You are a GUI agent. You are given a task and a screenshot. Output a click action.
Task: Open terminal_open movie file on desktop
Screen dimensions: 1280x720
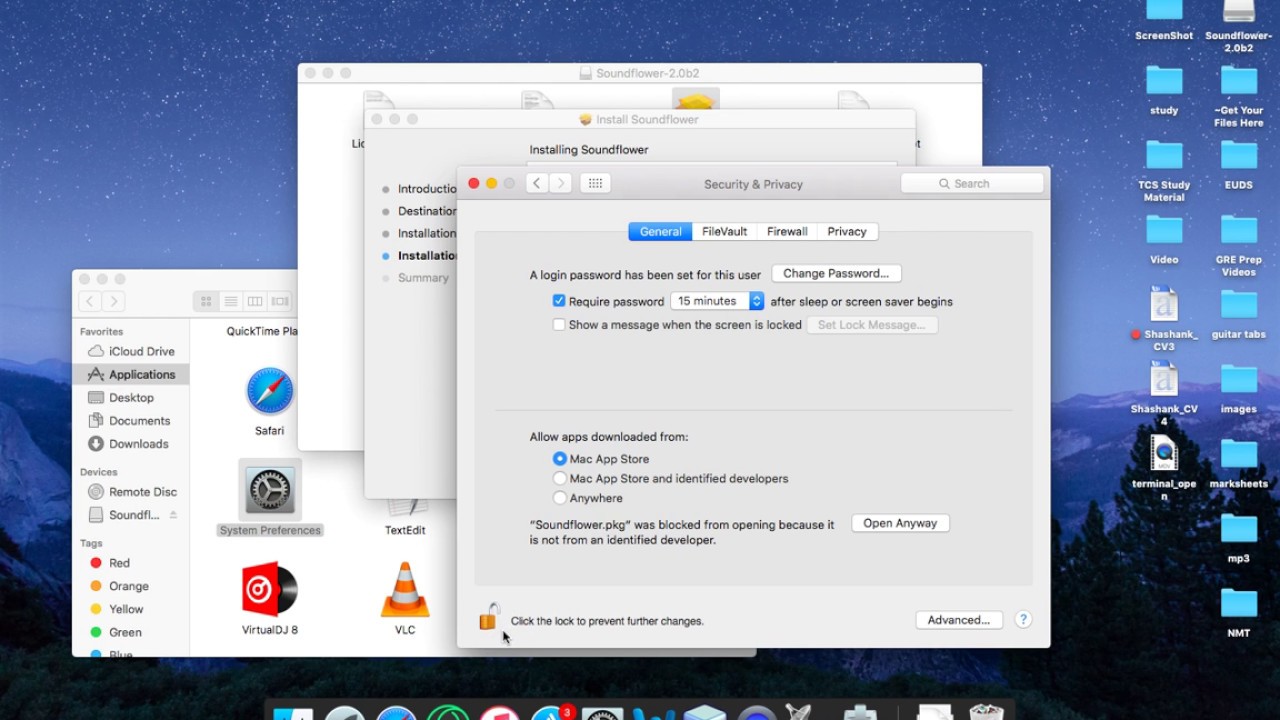pos(1164,454)
